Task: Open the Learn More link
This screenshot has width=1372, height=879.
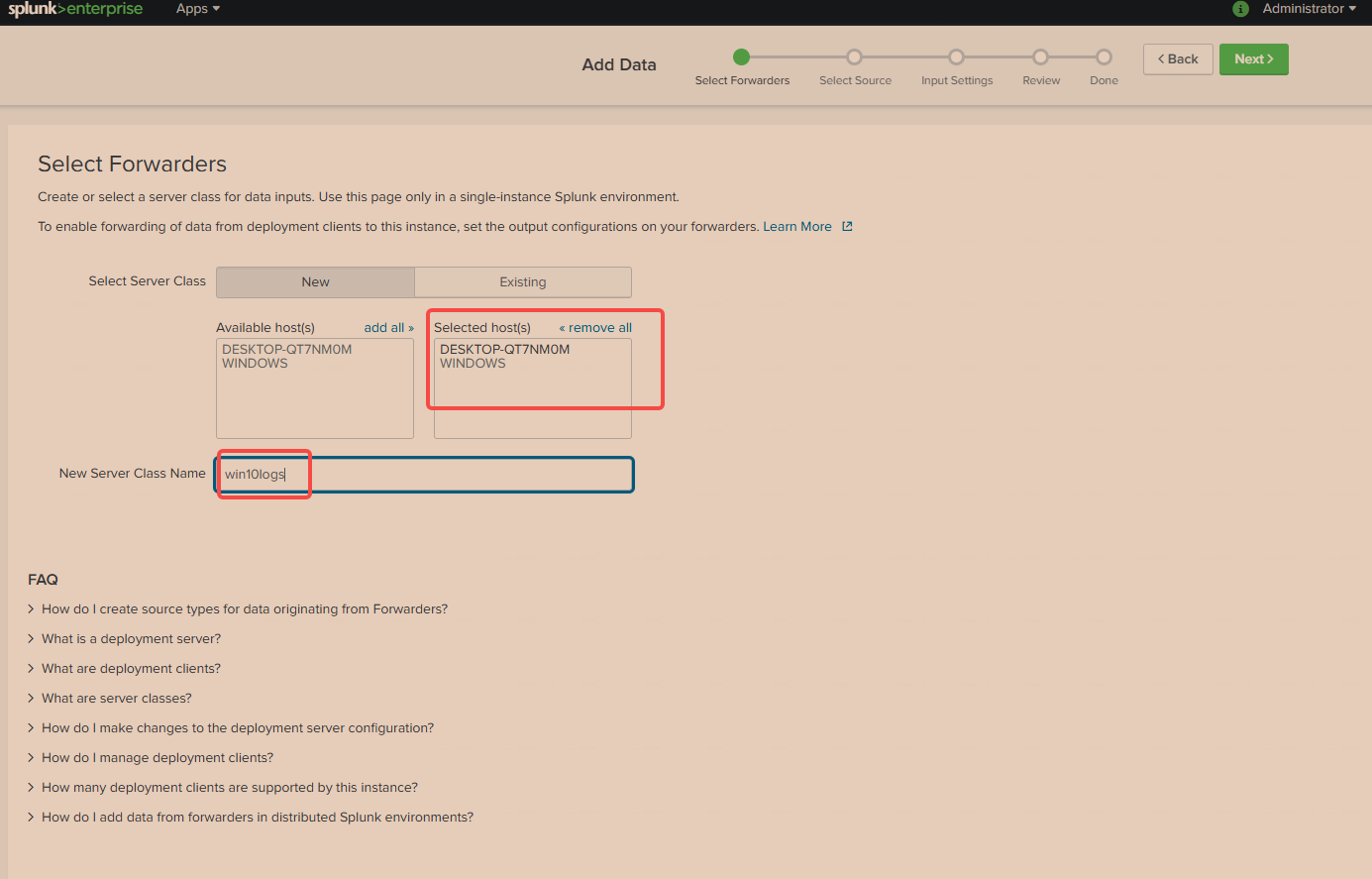Action: pyautogui.click(x=797, y=227)
